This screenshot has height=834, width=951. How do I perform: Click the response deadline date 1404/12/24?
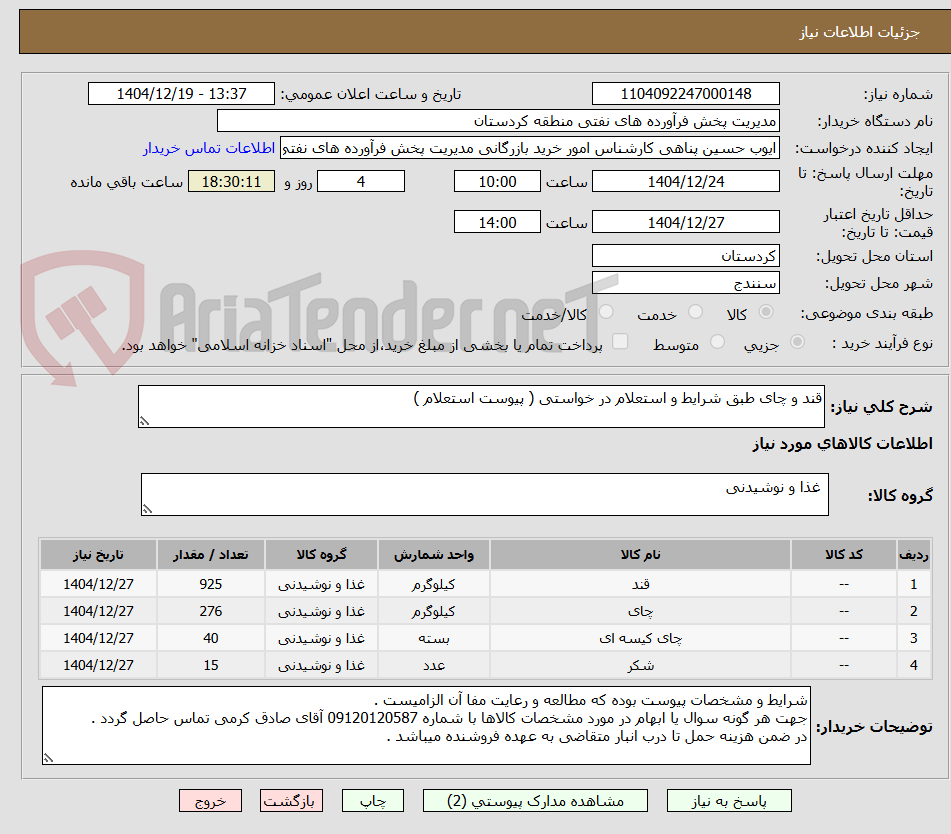[x=685, y=181]
